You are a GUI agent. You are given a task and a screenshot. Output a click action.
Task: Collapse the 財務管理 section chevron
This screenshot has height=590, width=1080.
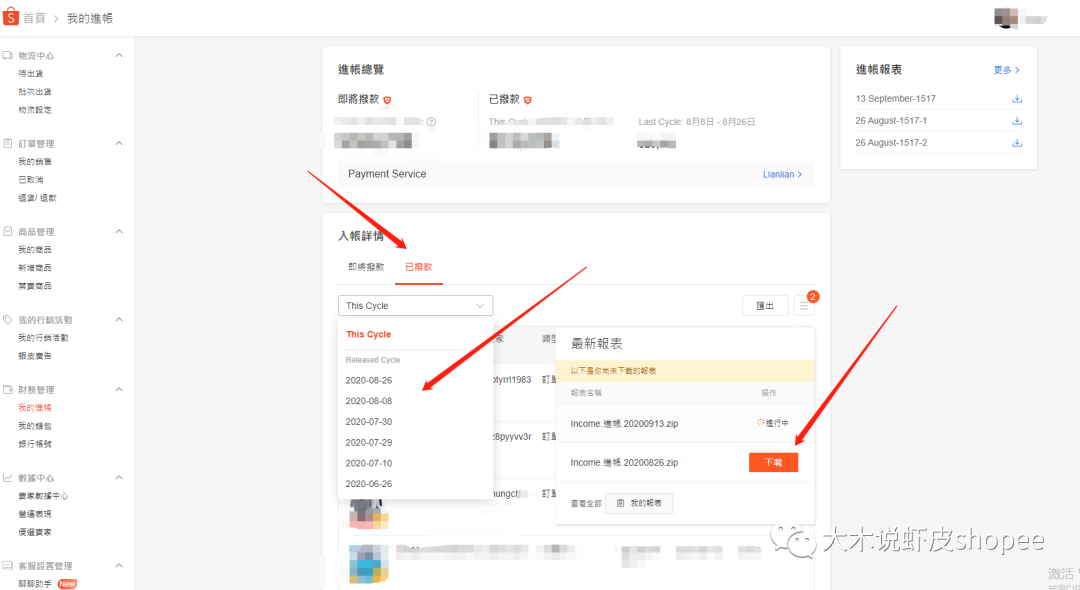point(119,390)
